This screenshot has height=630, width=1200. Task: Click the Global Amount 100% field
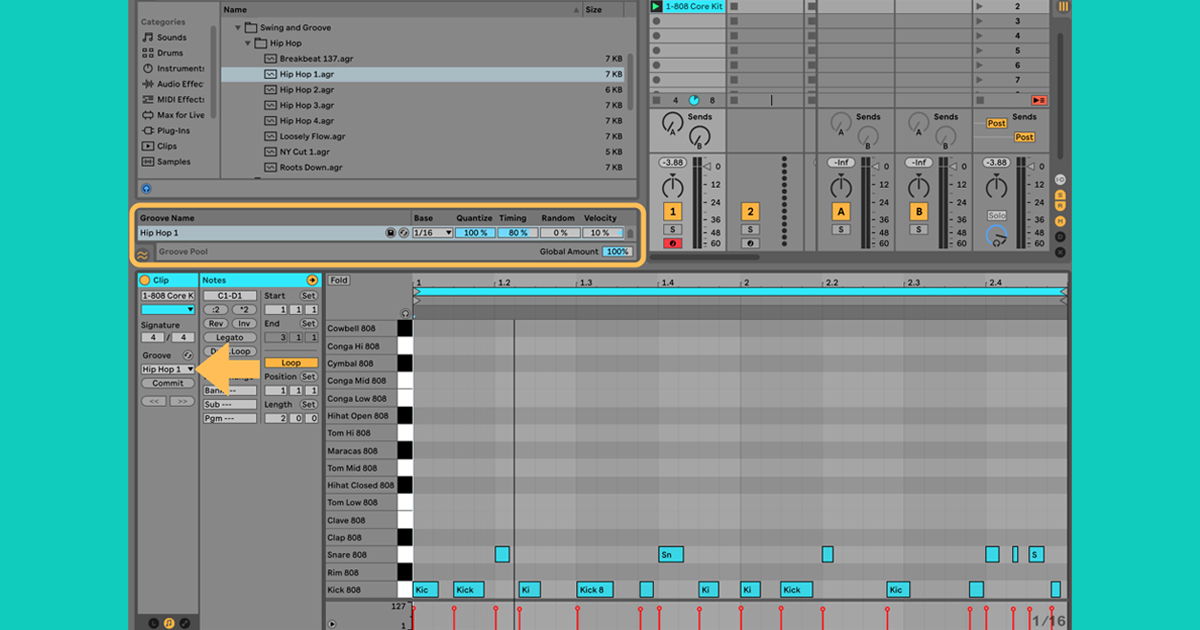[x=616, y=252]
